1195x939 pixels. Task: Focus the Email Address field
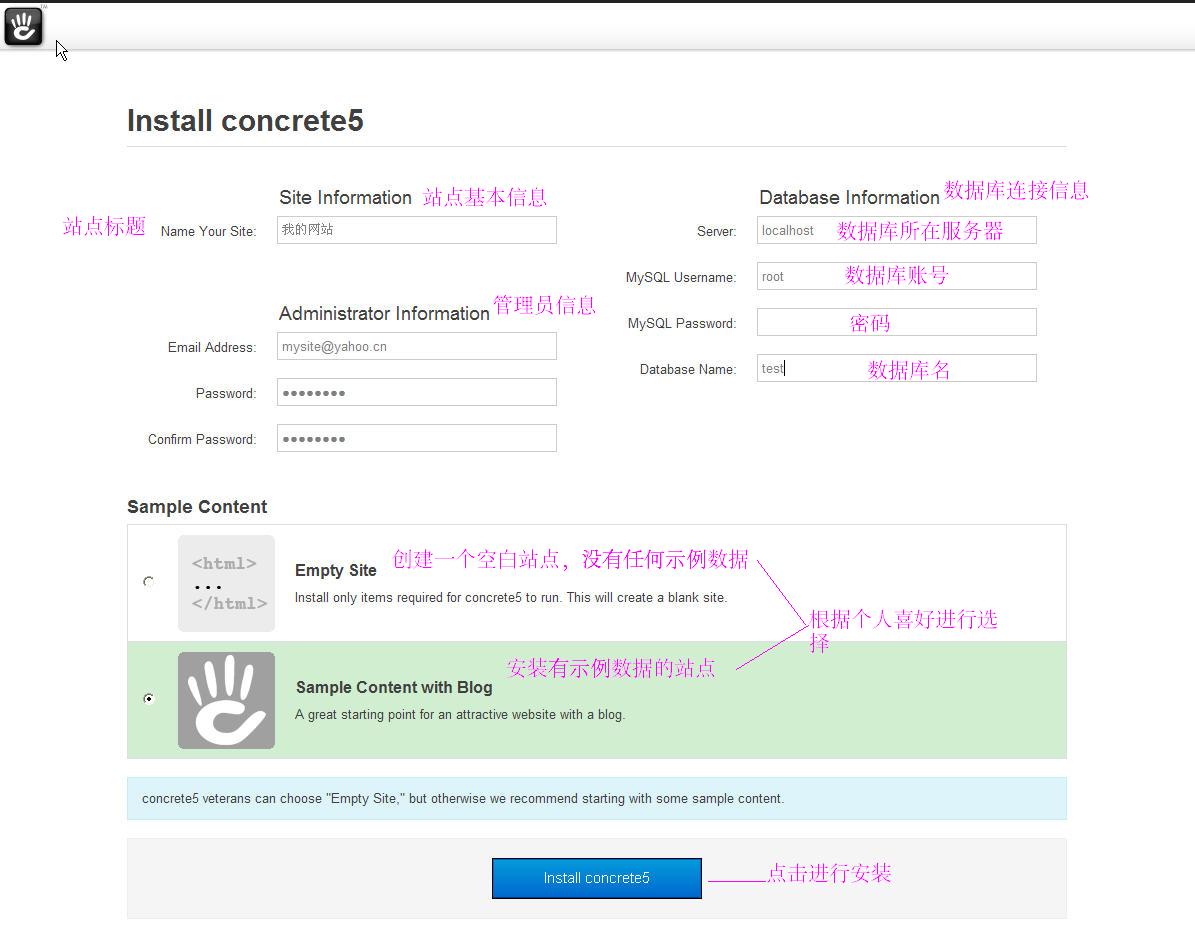point(417,346)
